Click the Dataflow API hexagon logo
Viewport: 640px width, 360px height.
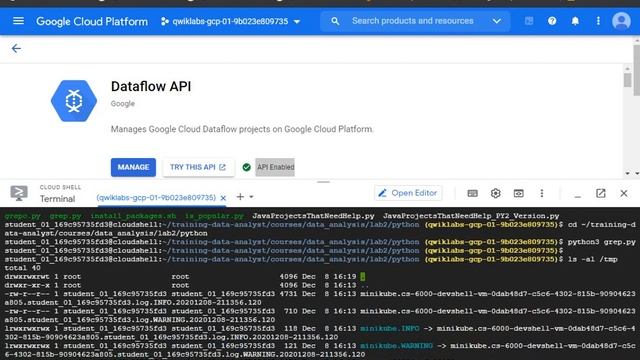74,101
